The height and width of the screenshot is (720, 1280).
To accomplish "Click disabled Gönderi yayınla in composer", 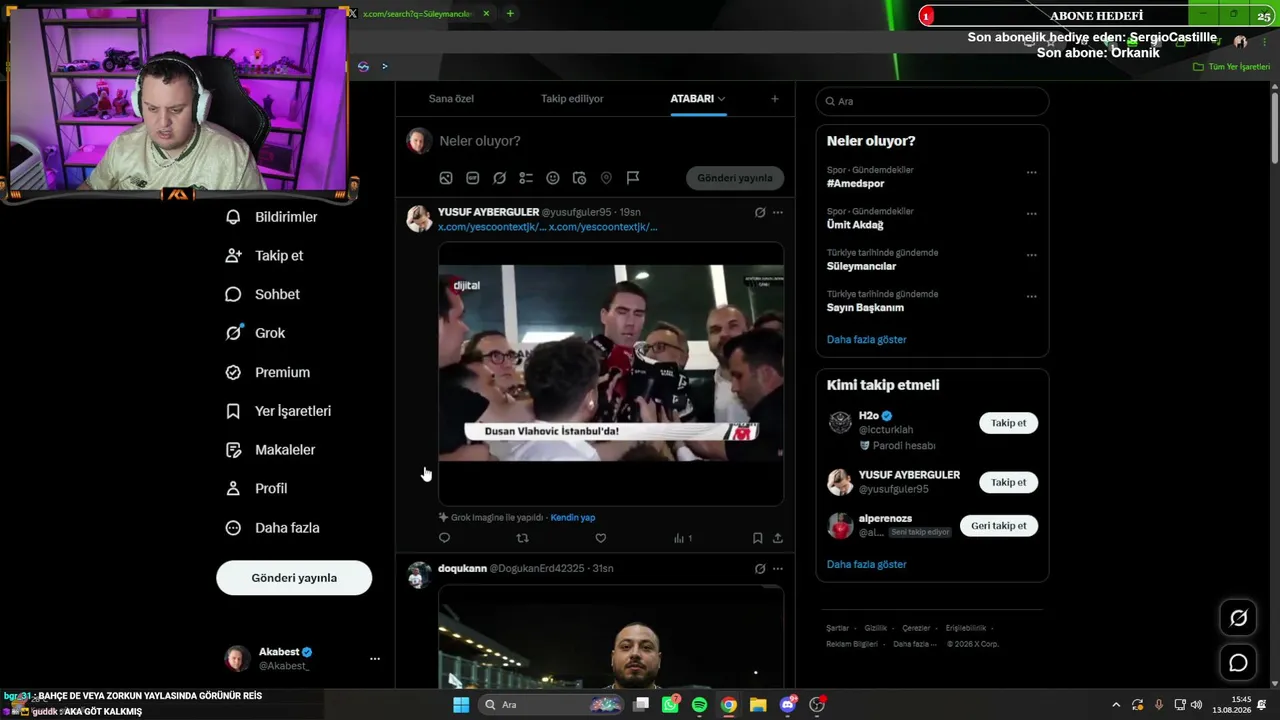I will (x=735, y=178).
